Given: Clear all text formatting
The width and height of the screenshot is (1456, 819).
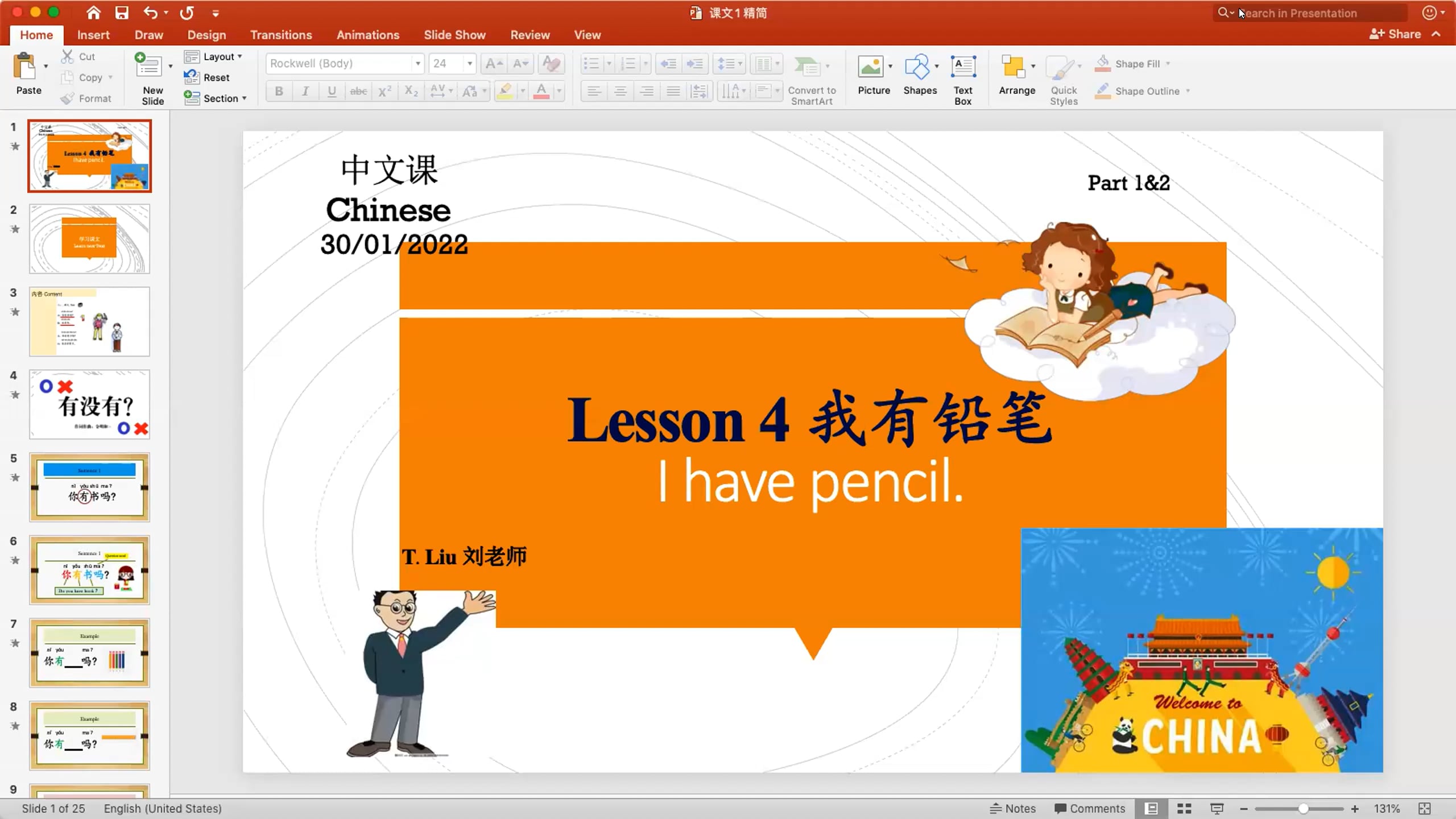Looking at the screenshot, I should tap(551, 64).
